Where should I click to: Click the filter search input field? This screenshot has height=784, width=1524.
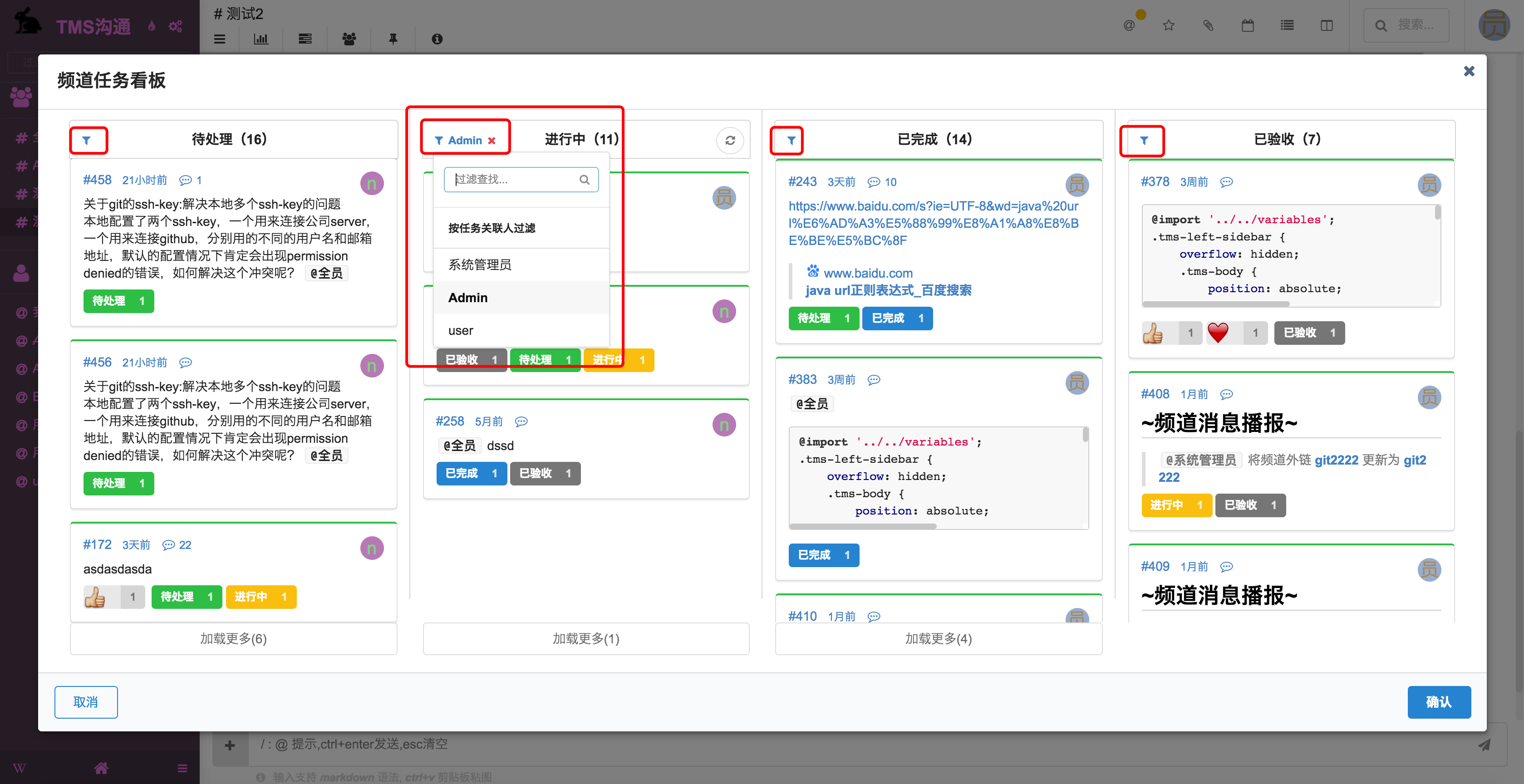tap(521, 179)
